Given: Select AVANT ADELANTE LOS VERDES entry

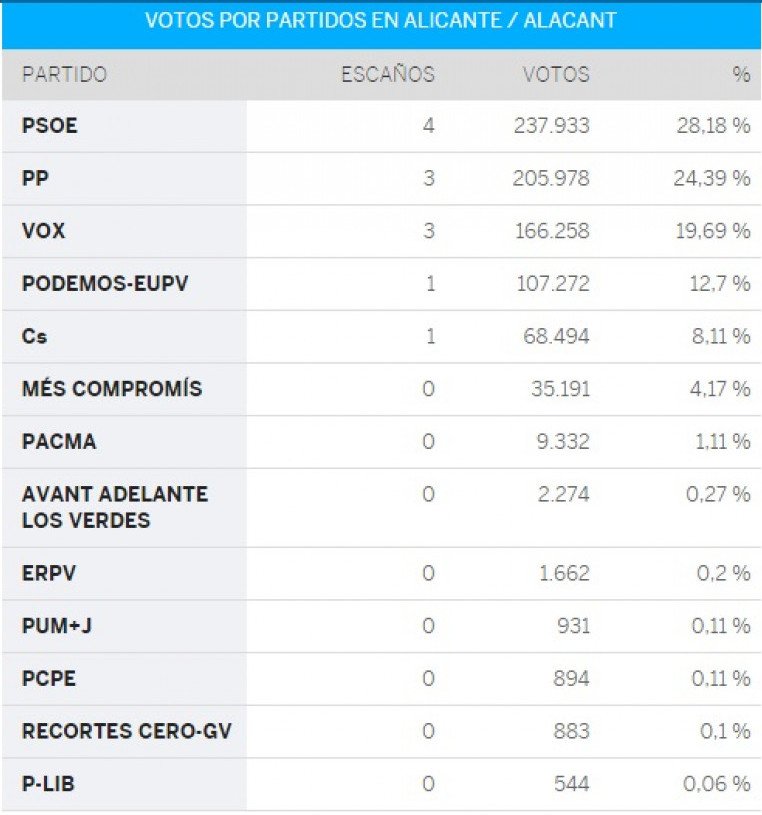Looking at the screenshot, I should pyautogui.click(x=115, y=507).
